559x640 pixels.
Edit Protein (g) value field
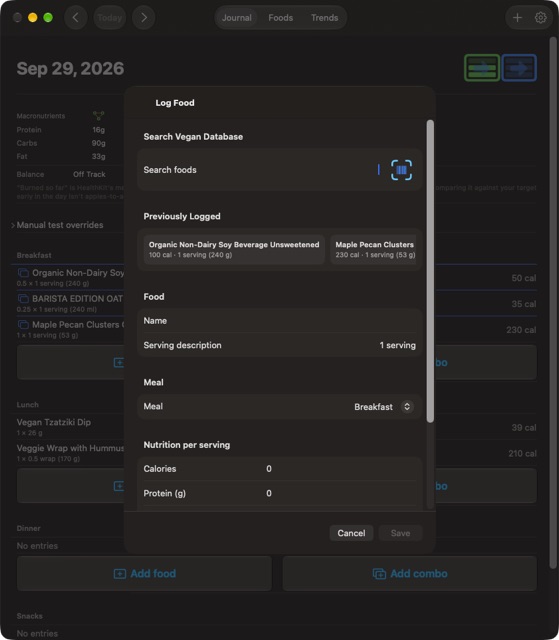coord(280,493)
